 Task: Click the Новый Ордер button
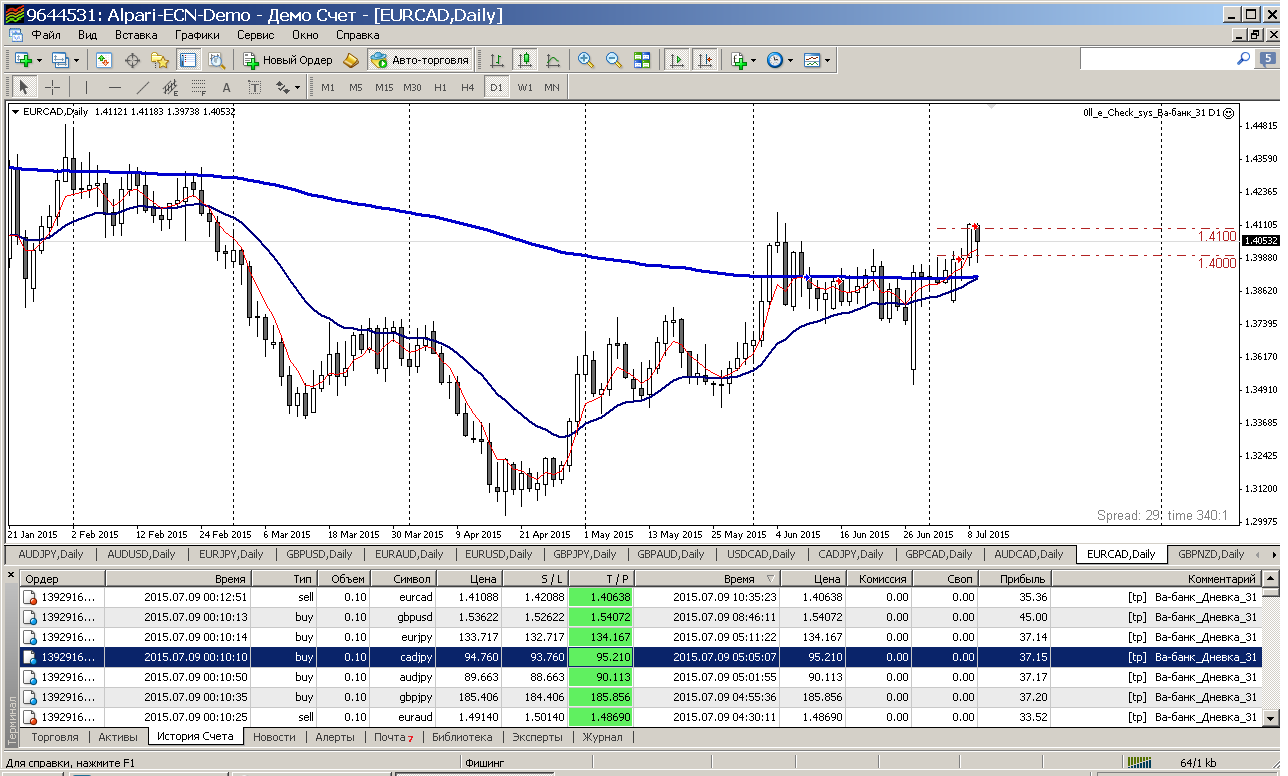coord(288,60)
